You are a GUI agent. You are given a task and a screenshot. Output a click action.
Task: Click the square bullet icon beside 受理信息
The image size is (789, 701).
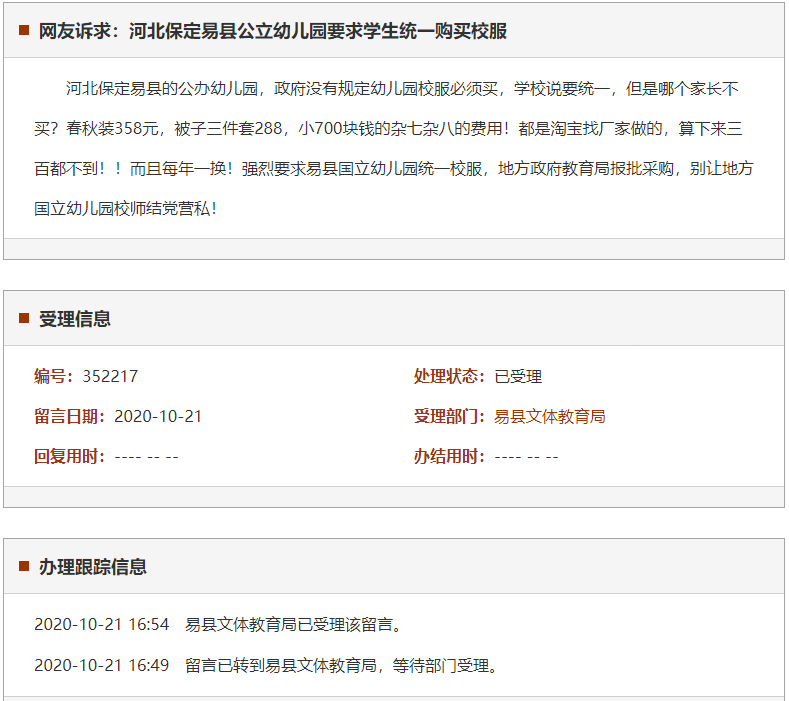tap(24, 319)
